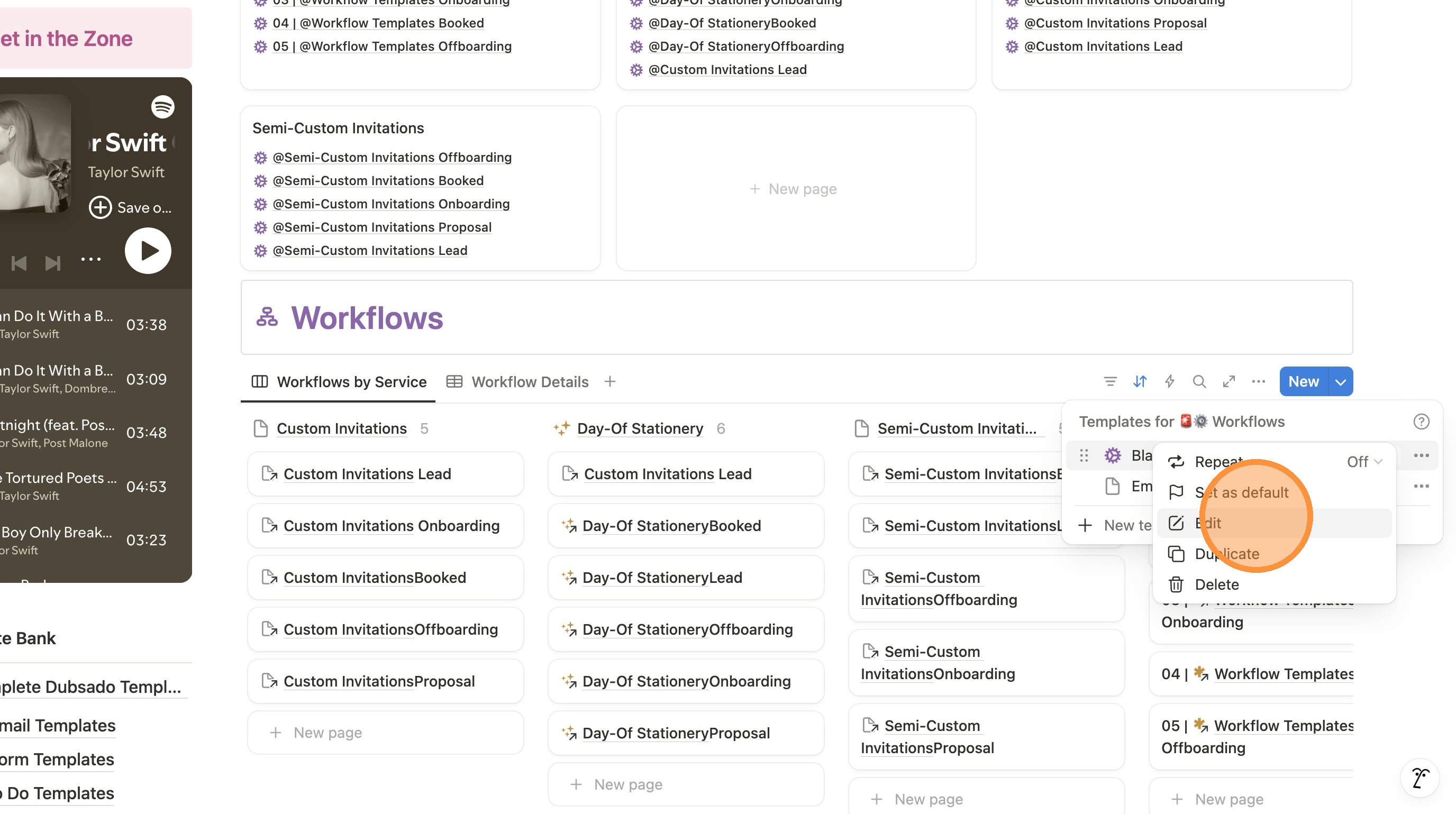Image resolution: width=1456 pixels, height=814 pixels.
Task: Add new page under Semi-Custom Invitations column
Action: pyautogui.click(x=986, y=799)
